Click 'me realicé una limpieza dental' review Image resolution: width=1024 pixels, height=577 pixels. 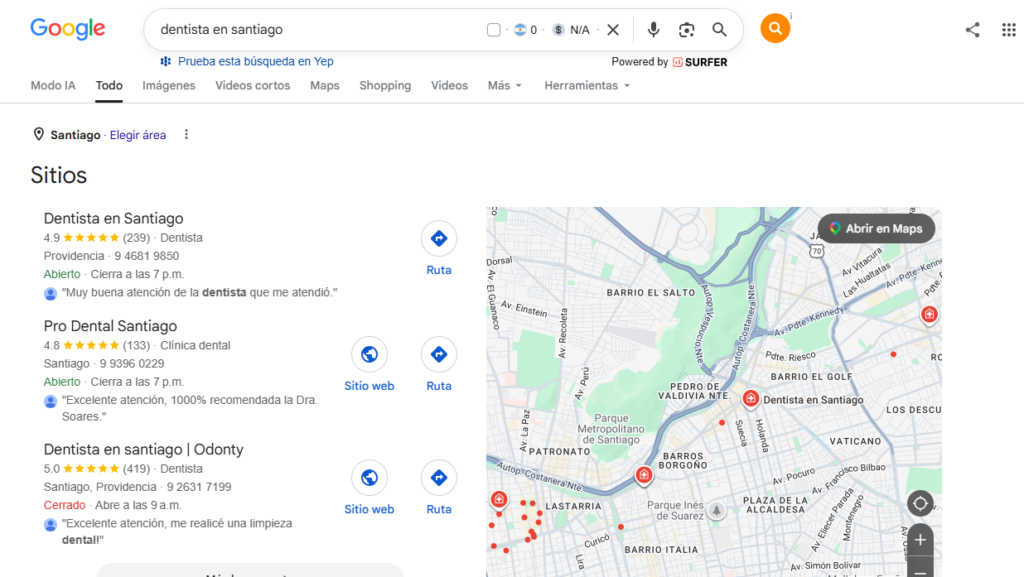point(177,531)
